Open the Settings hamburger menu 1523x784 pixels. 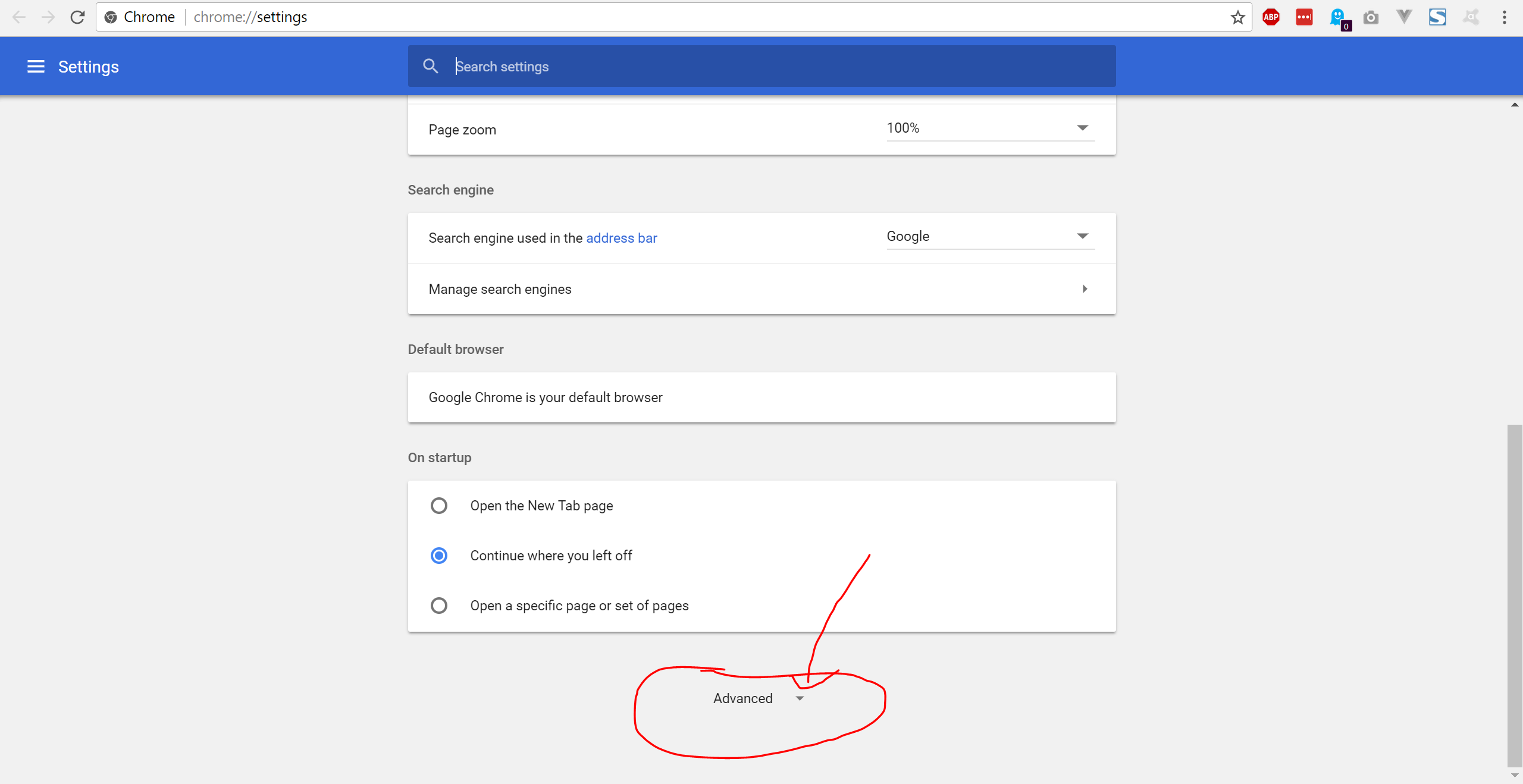pyautogui.click(x=36, y=67)
